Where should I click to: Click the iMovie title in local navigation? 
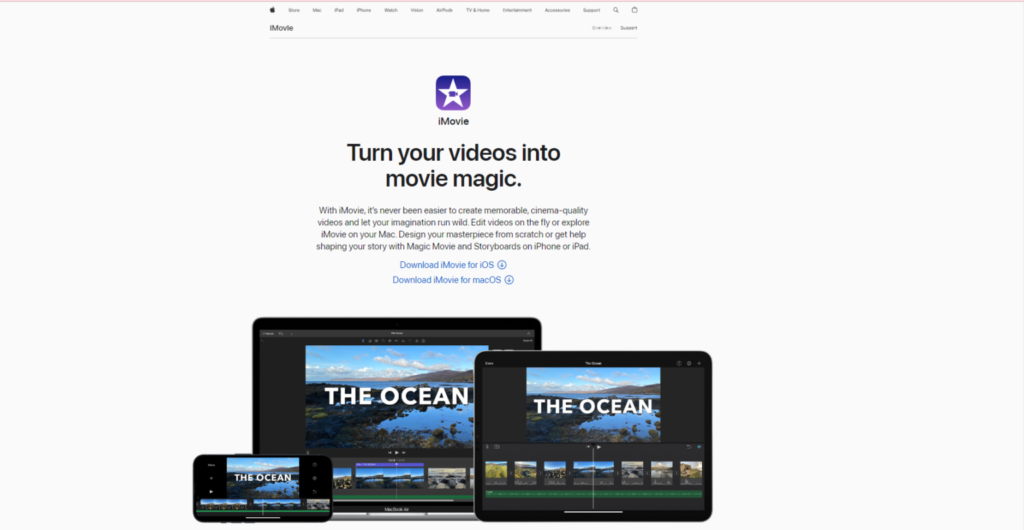tap(281, 28)
